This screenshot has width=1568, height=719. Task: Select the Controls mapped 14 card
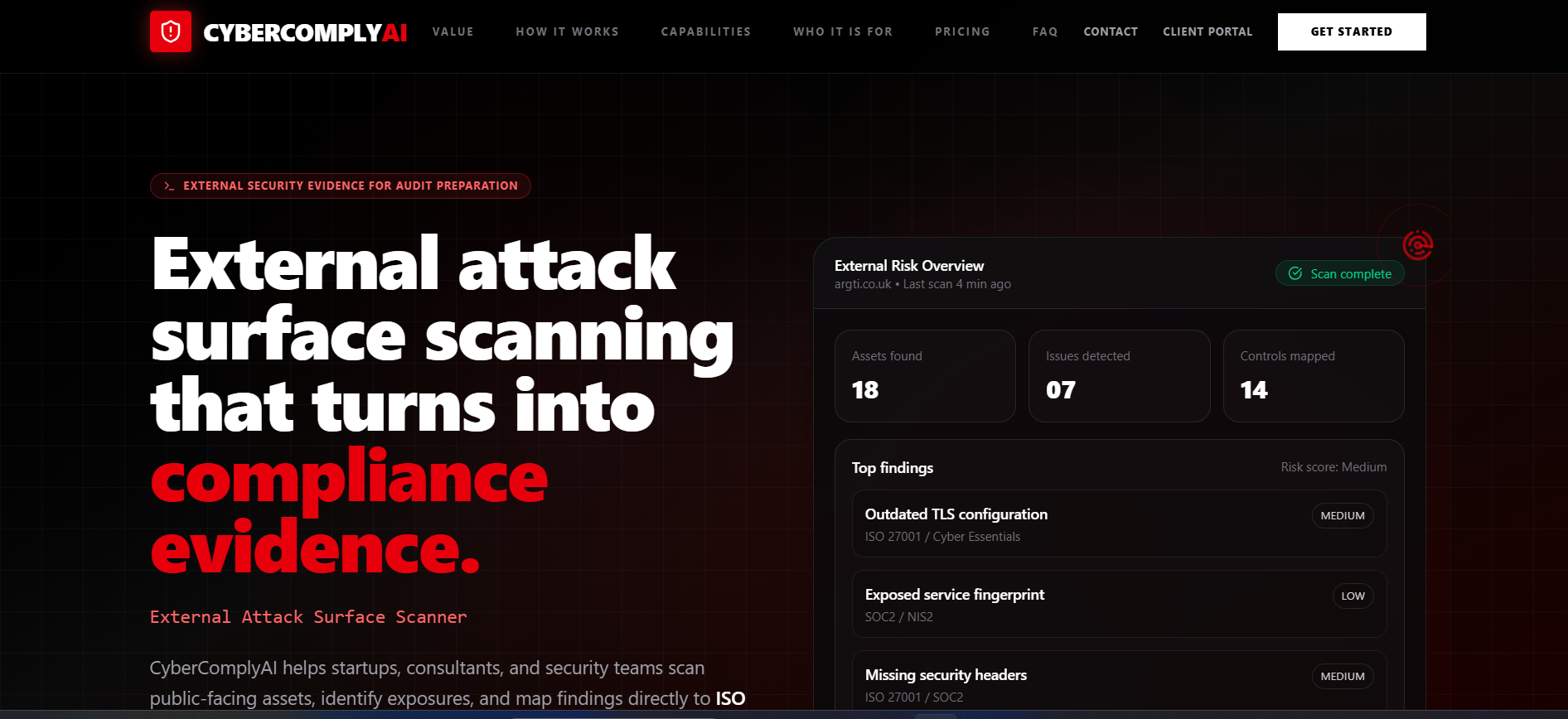pos(1314,376)
